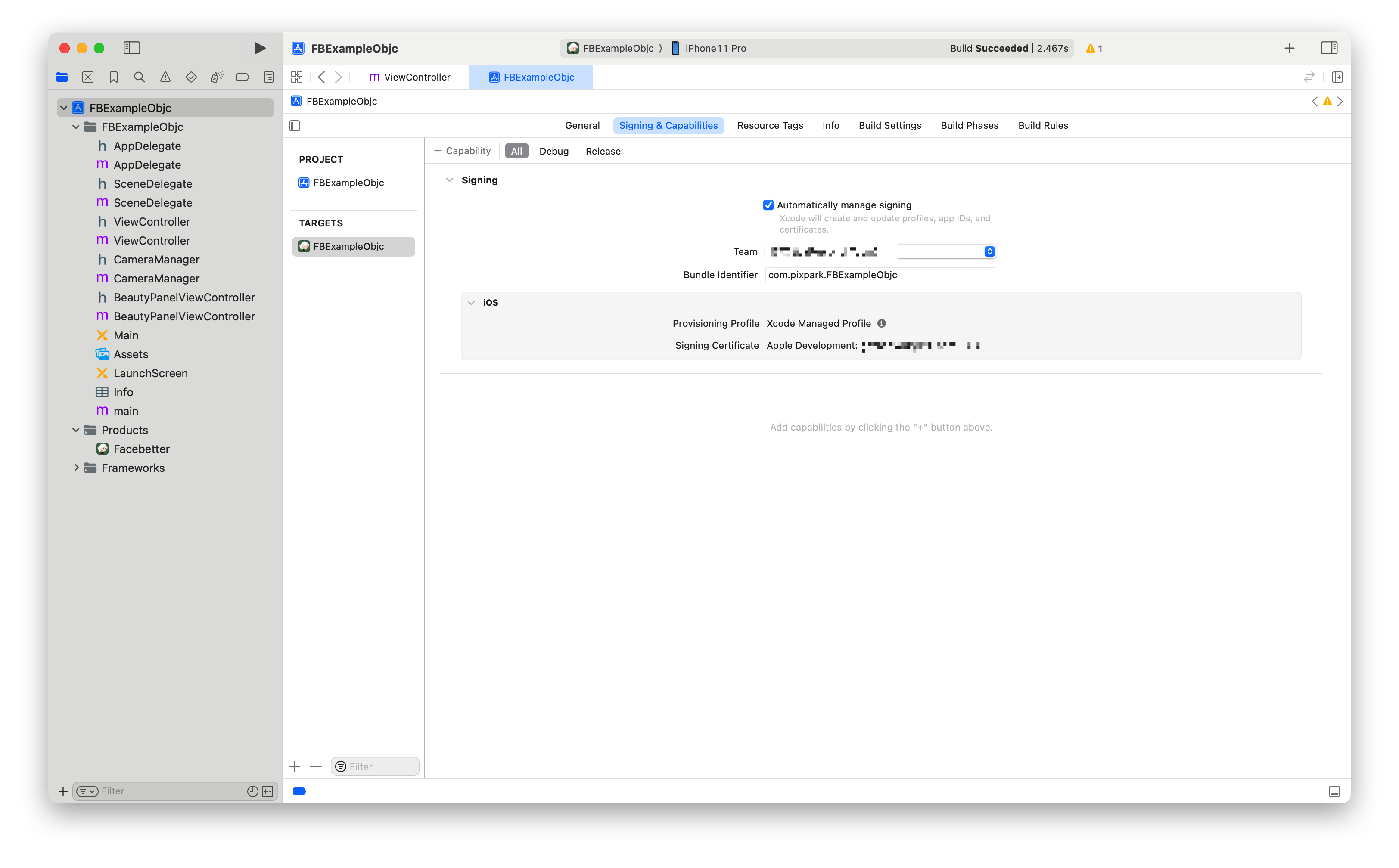Screen dimensions: 1399x868
Task: Toggle the debug area bar at bottom
Action: point(1334,791)
